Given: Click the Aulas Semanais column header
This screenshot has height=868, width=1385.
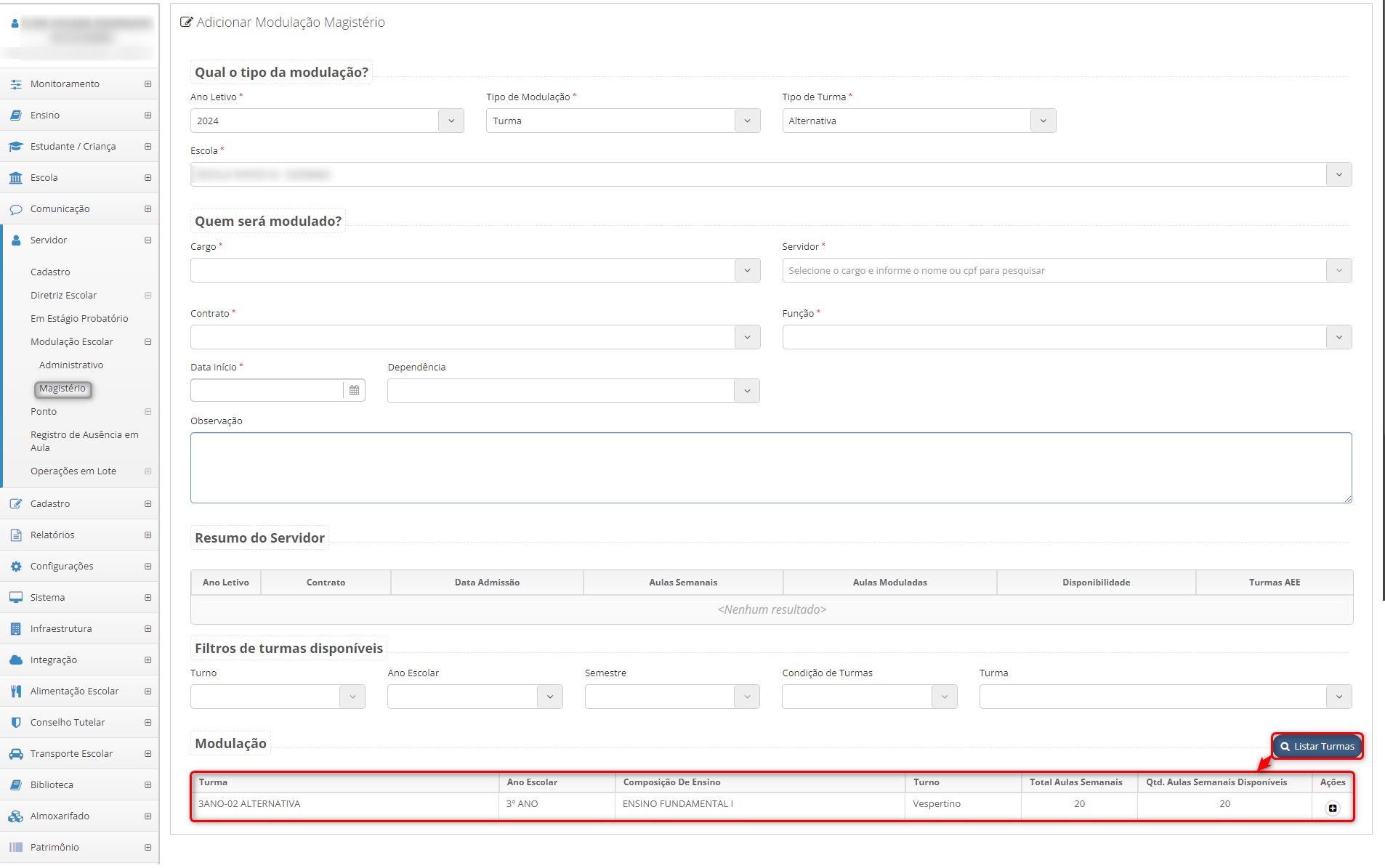Looking at the screenshot, I should (683, 583).
